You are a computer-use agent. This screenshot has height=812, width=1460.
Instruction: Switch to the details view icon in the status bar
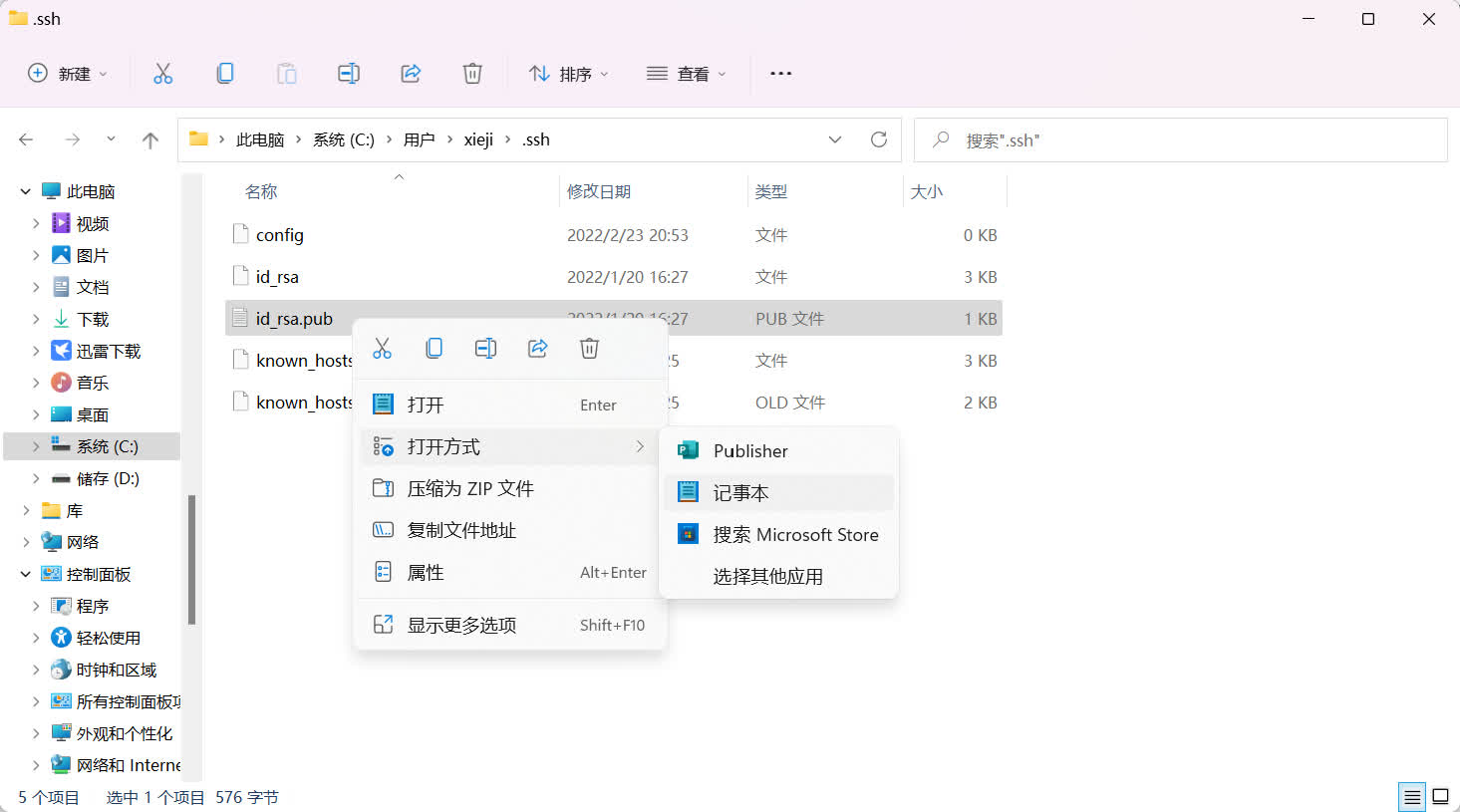[x=1412, y=797]
